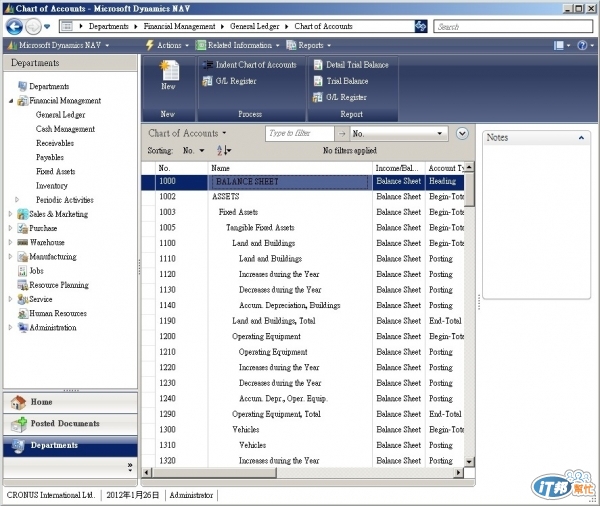Open Cash Management in the tree

click(65, 129)
